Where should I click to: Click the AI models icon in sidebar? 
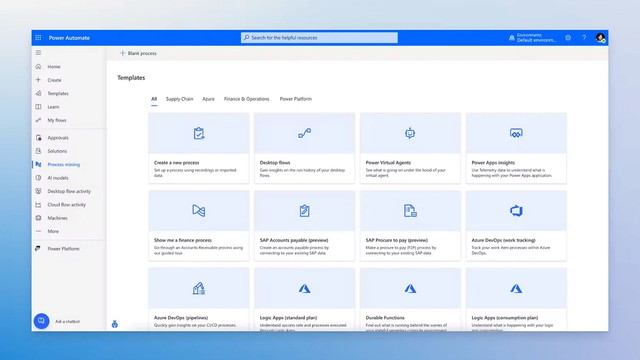(x=38, y=178)
